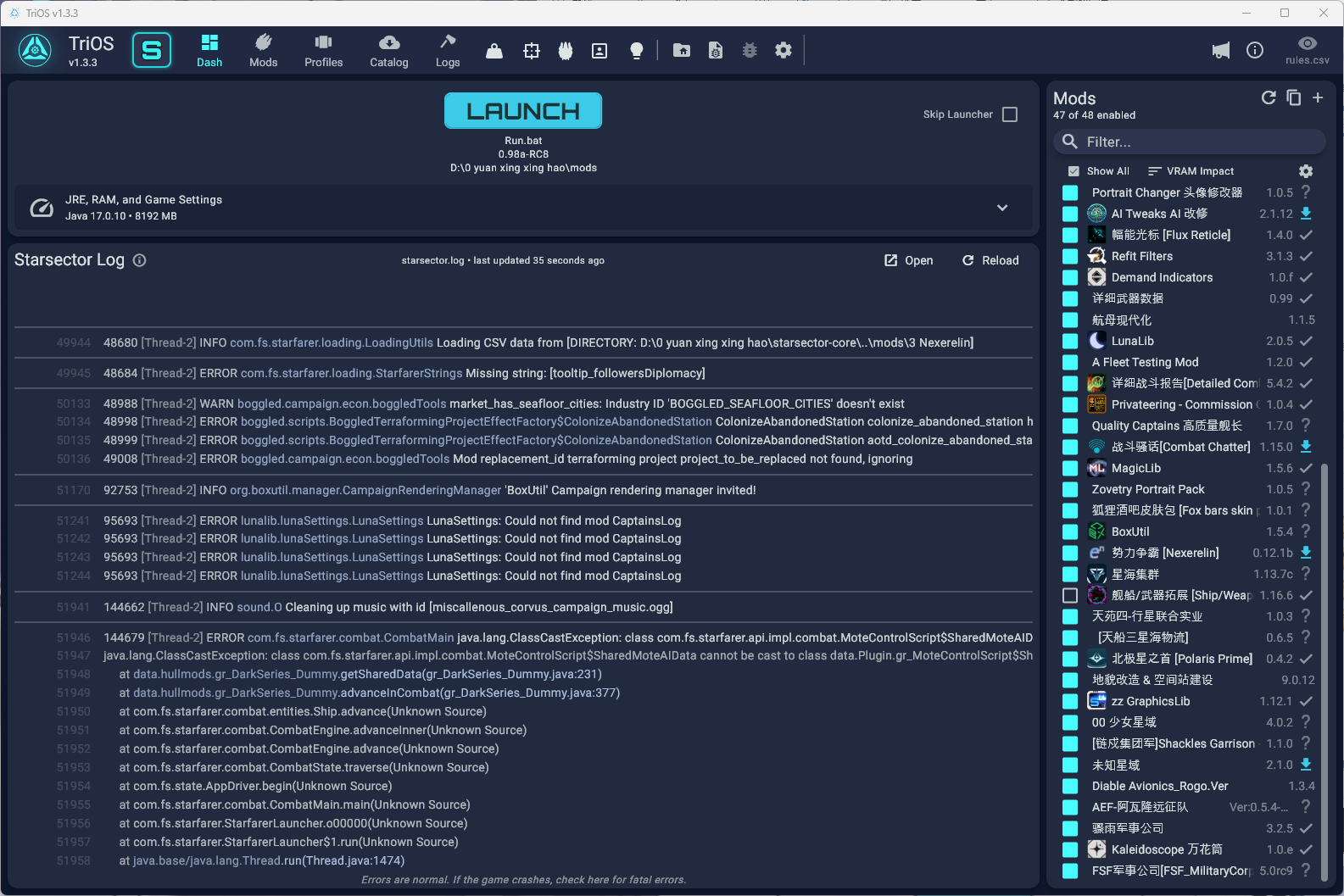Uncheck the Show All checkbox
Viewport: 1344px width, 896px height.
point(1074,171)
